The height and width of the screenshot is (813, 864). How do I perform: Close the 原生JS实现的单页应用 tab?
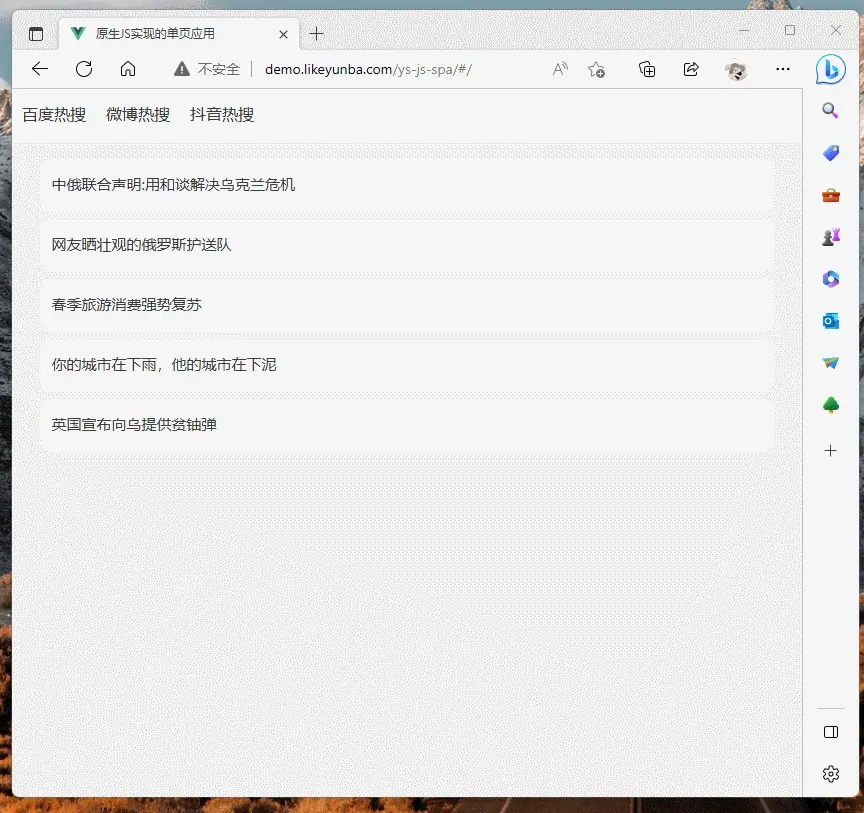coord(283,34)
